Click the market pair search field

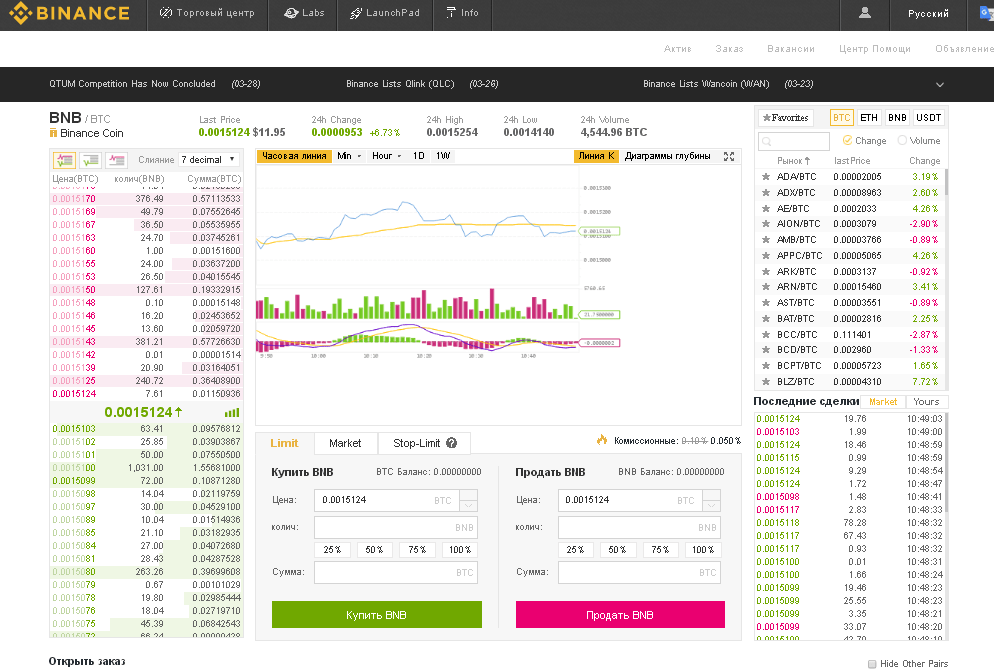[x=794, y=141]
